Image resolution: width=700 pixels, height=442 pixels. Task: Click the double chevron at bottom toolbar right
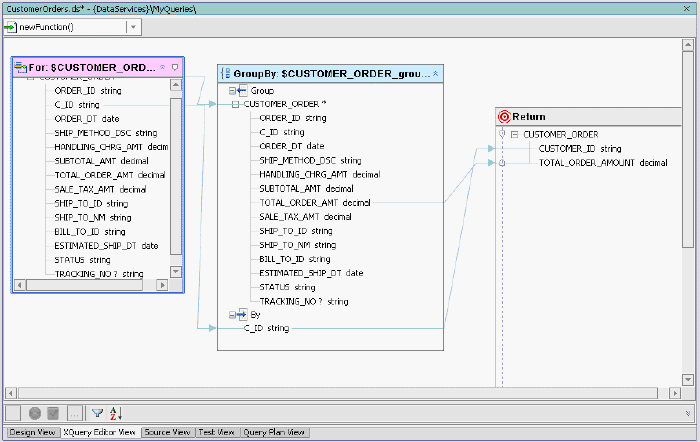point(688,413)
